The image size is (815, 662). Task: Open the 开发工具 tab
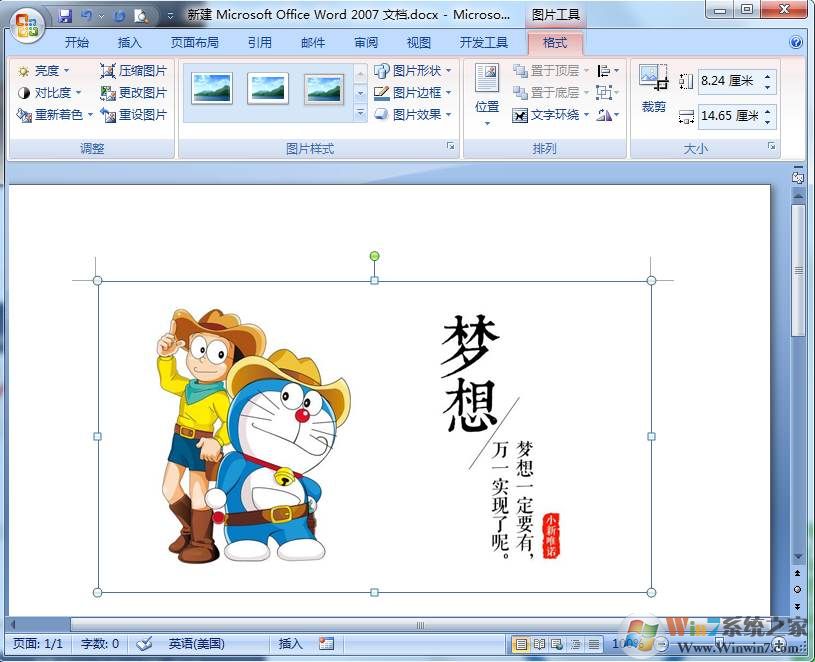click(x=484, y=43)
